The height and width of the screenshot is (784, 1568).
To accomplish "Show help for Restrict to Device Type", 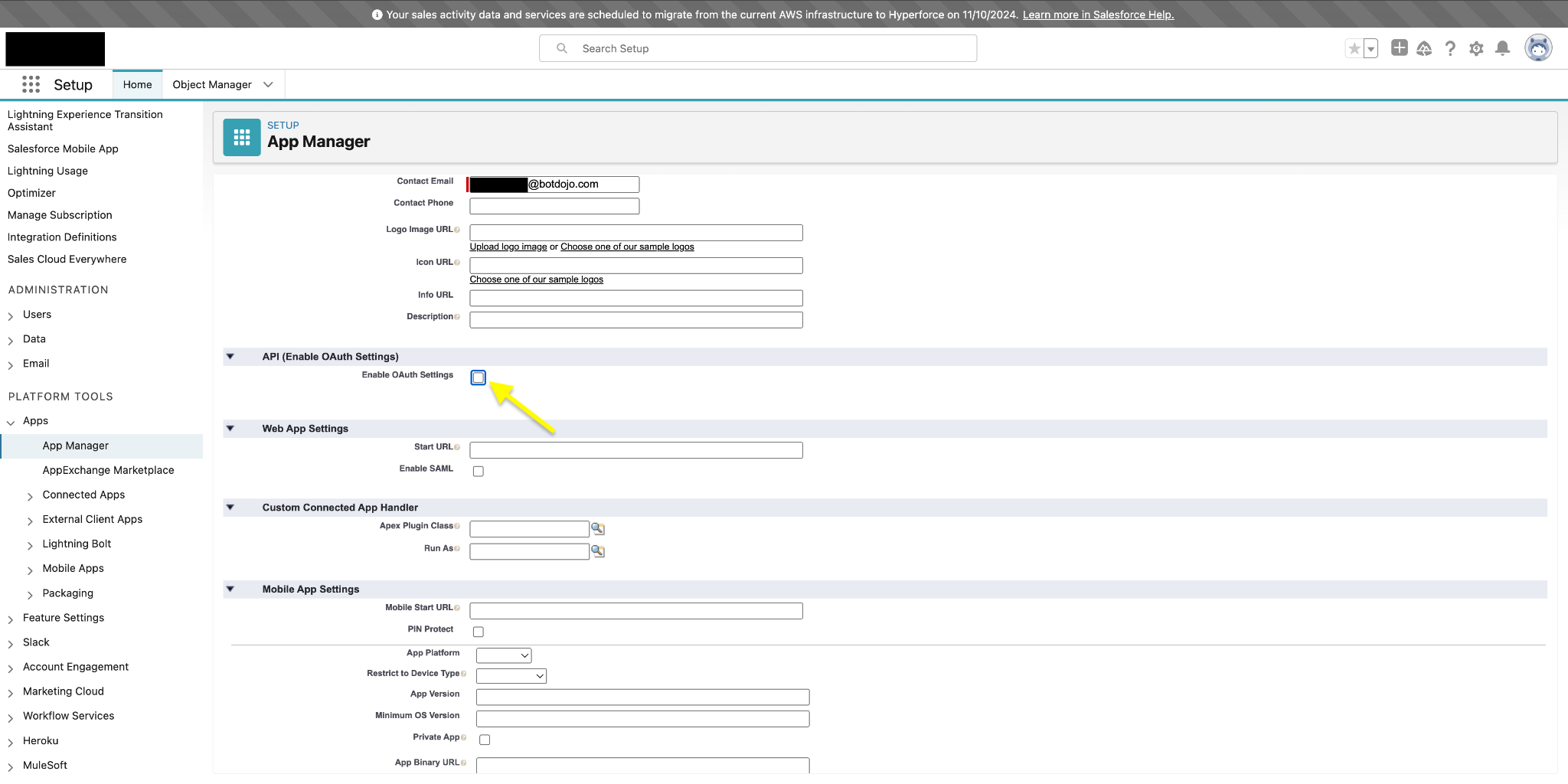I will [x=463, y=674].
